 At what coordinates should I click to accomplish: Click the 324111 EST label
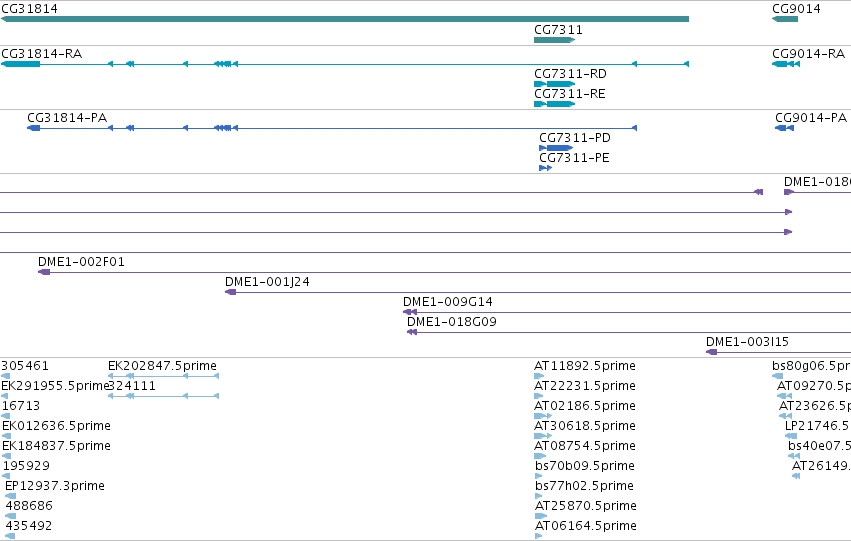pos(132,386)
